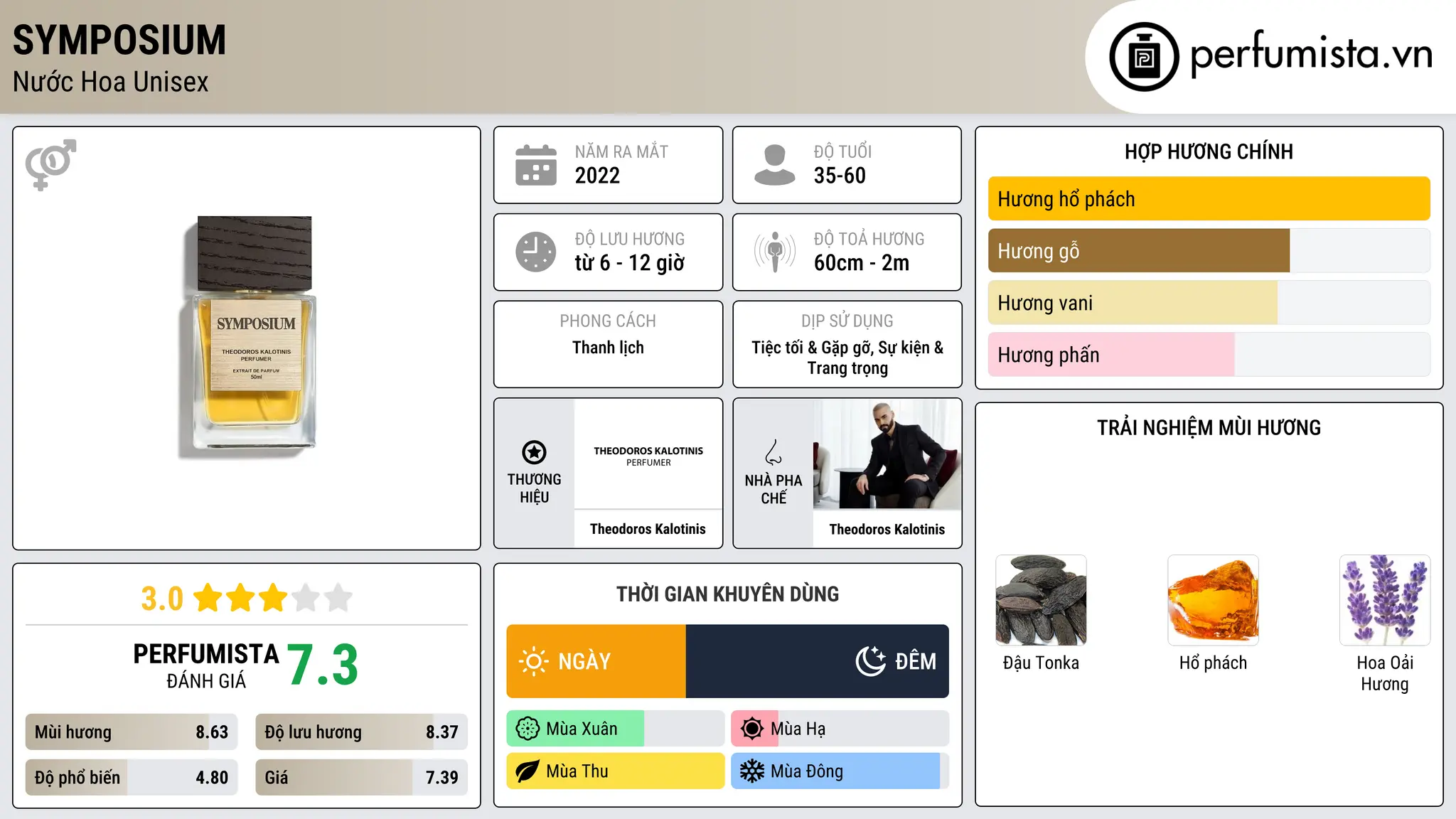Click the Theodoros Kalotinis name under perfumer photo
The width and height of the screenshot is (1456, 819).
pyautogui.click(x=887, y=530)
